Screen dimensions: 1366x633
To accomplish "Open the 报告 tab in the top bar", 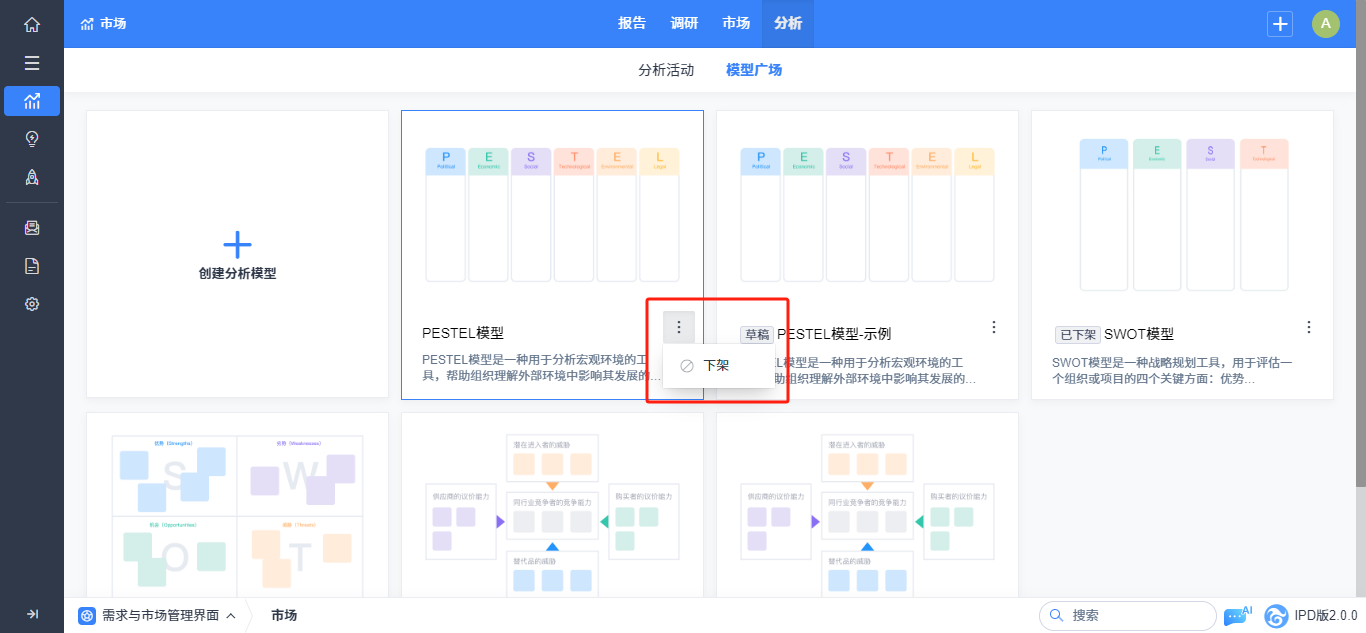I will tap(632, 24).
